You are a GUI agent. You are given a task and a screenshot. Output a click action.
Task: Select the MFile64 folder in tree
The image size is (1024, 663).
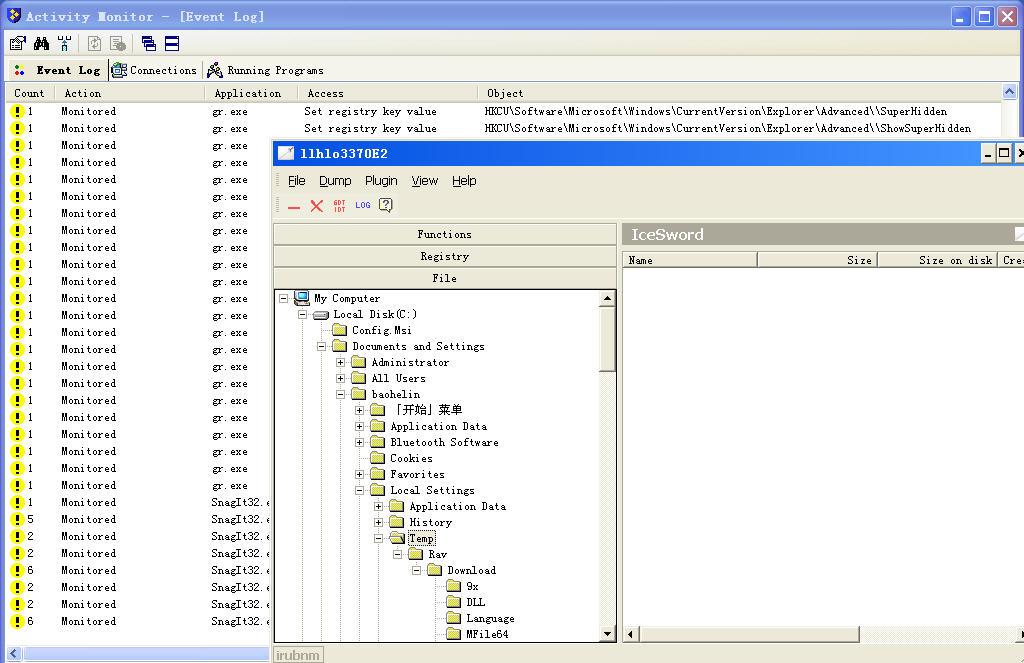click(487, 634)
